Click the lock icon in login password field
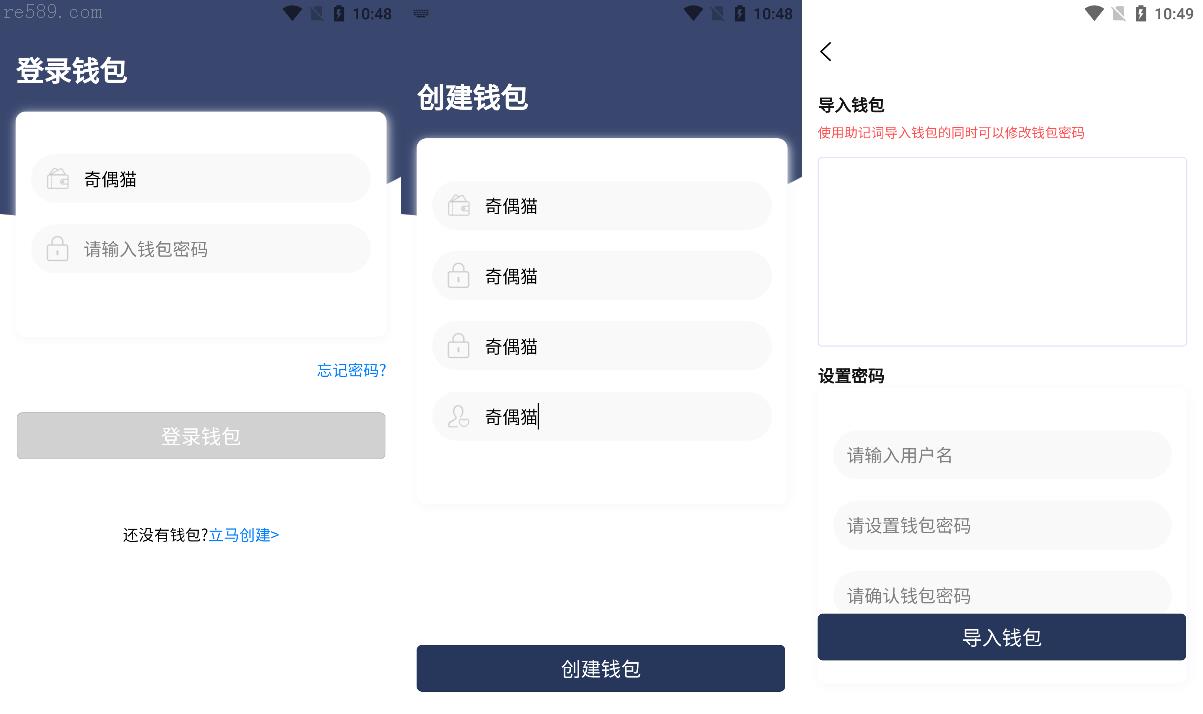 coord(58,249)
